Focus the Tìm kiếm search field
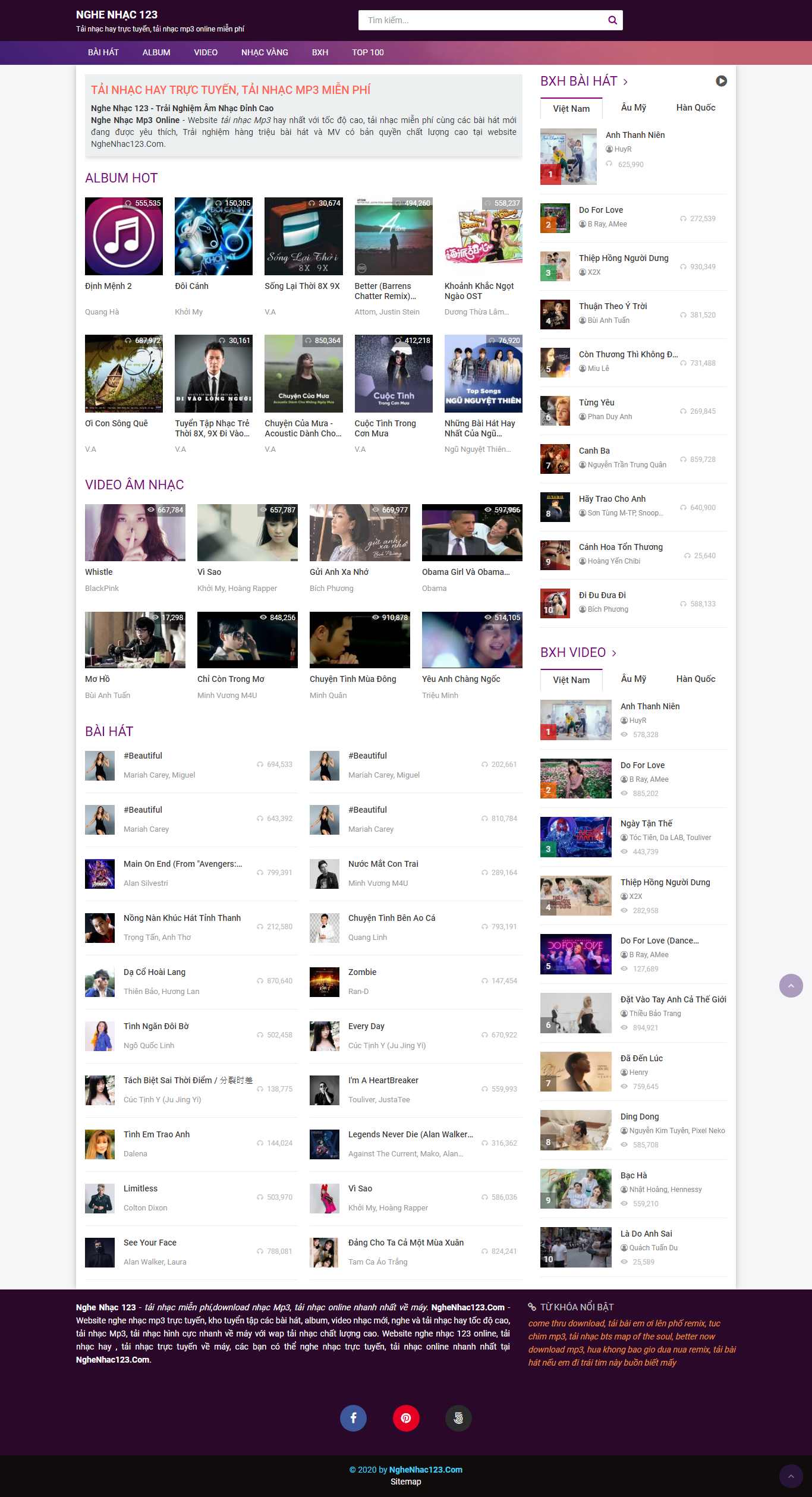812x1497 pixels. pos(481,20)
